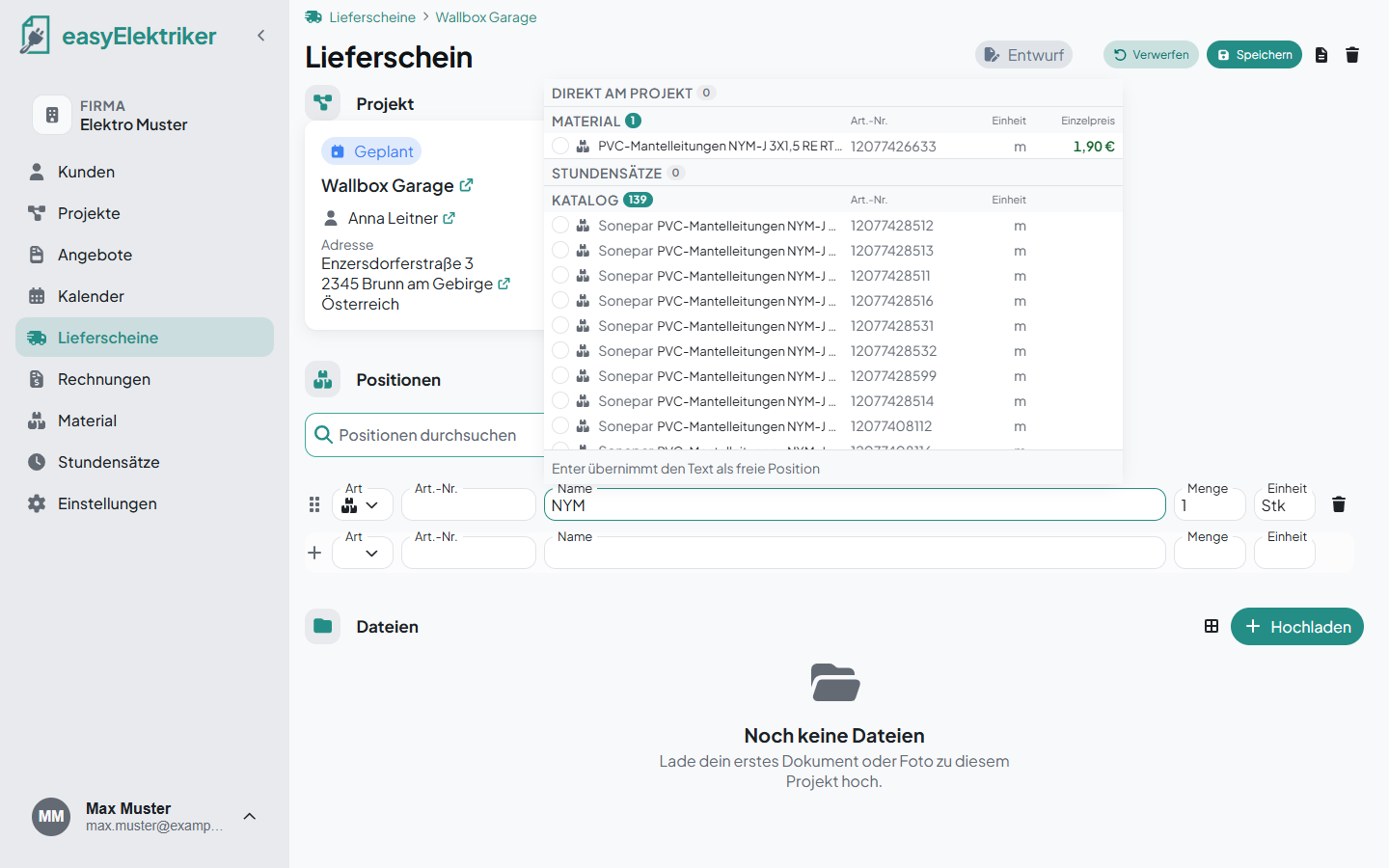Open Einstellungen in the sidebar
This screenshot has height=868, width=1389.
145,503
